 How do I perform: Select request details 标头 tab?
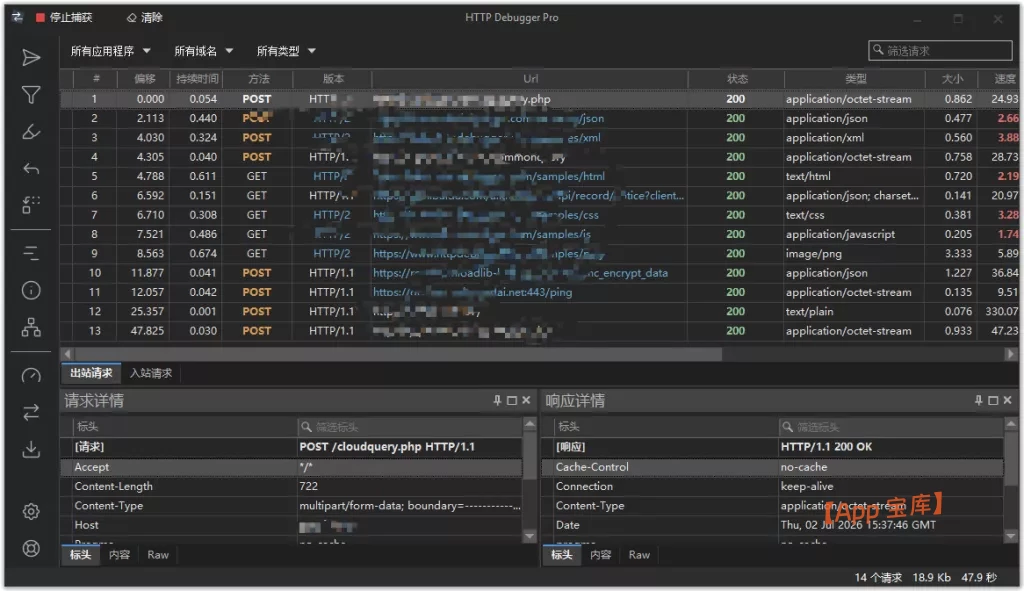click(x=81, y=554)
